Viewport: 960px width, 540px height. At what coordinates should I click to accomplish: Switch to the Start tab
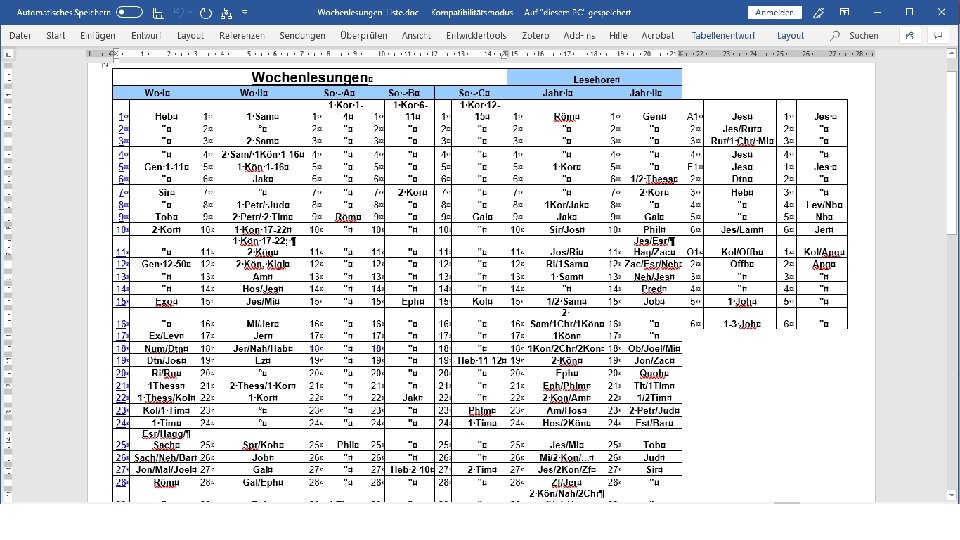pyautogui.click(x=55, y=36)
